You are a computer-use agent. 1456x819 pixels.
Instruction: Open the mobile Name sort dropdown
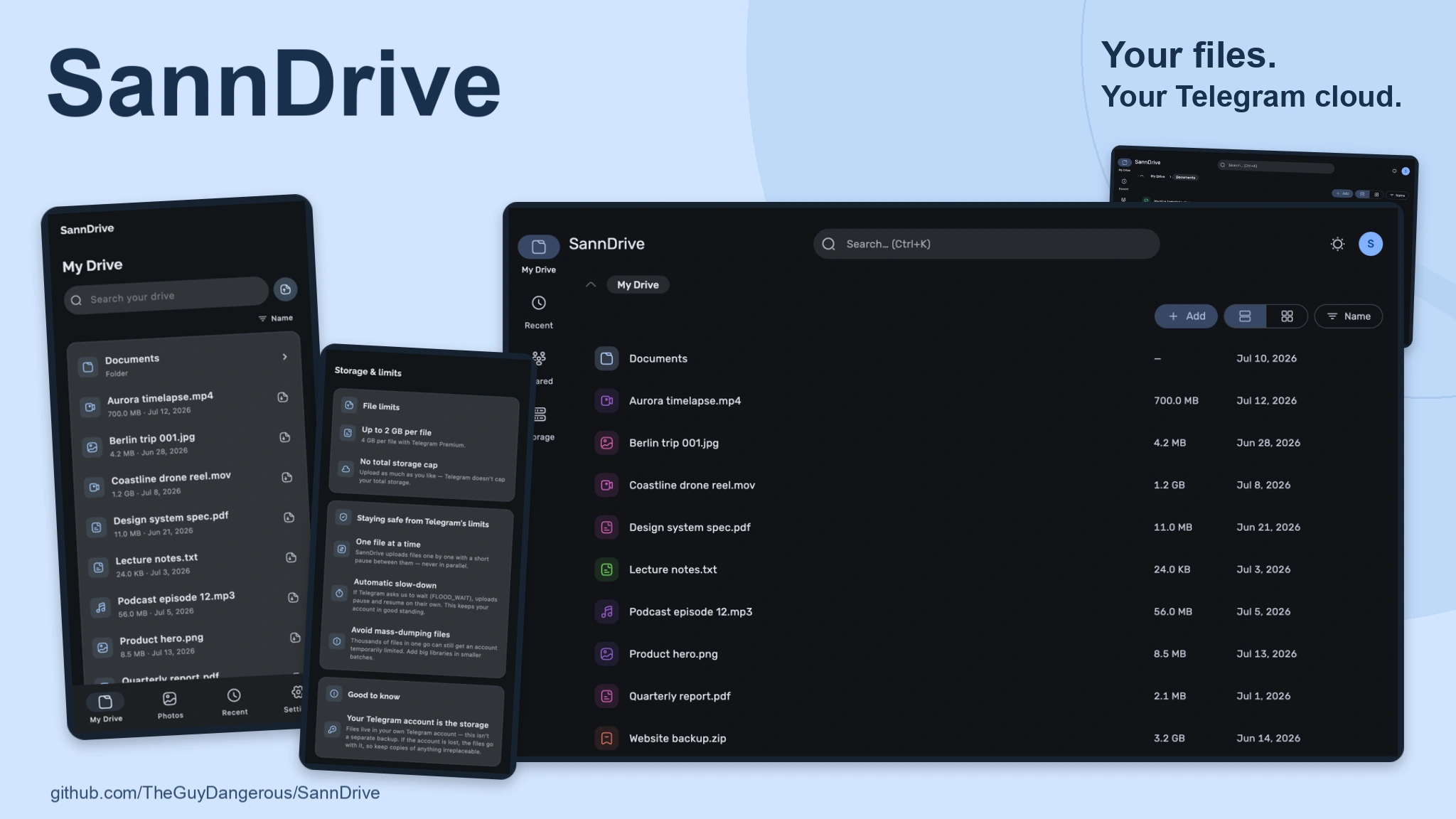click(x=275, y=318)
